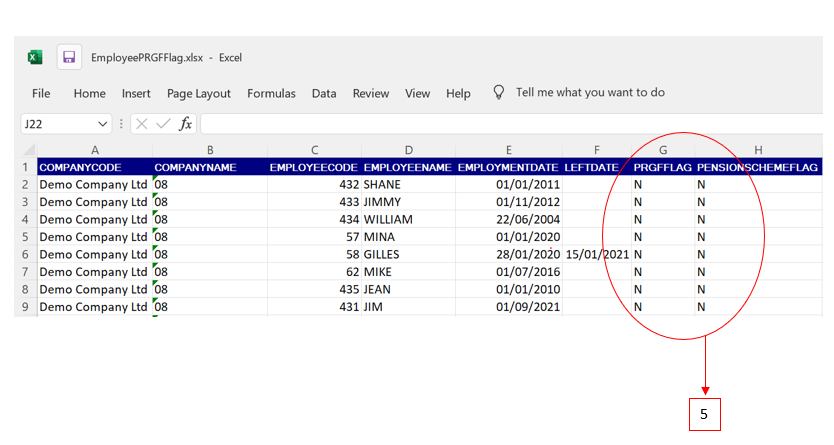The image size is (834, 445).
Task: Expand the Name Box dropdown arrow
Action: pos(103,124)
